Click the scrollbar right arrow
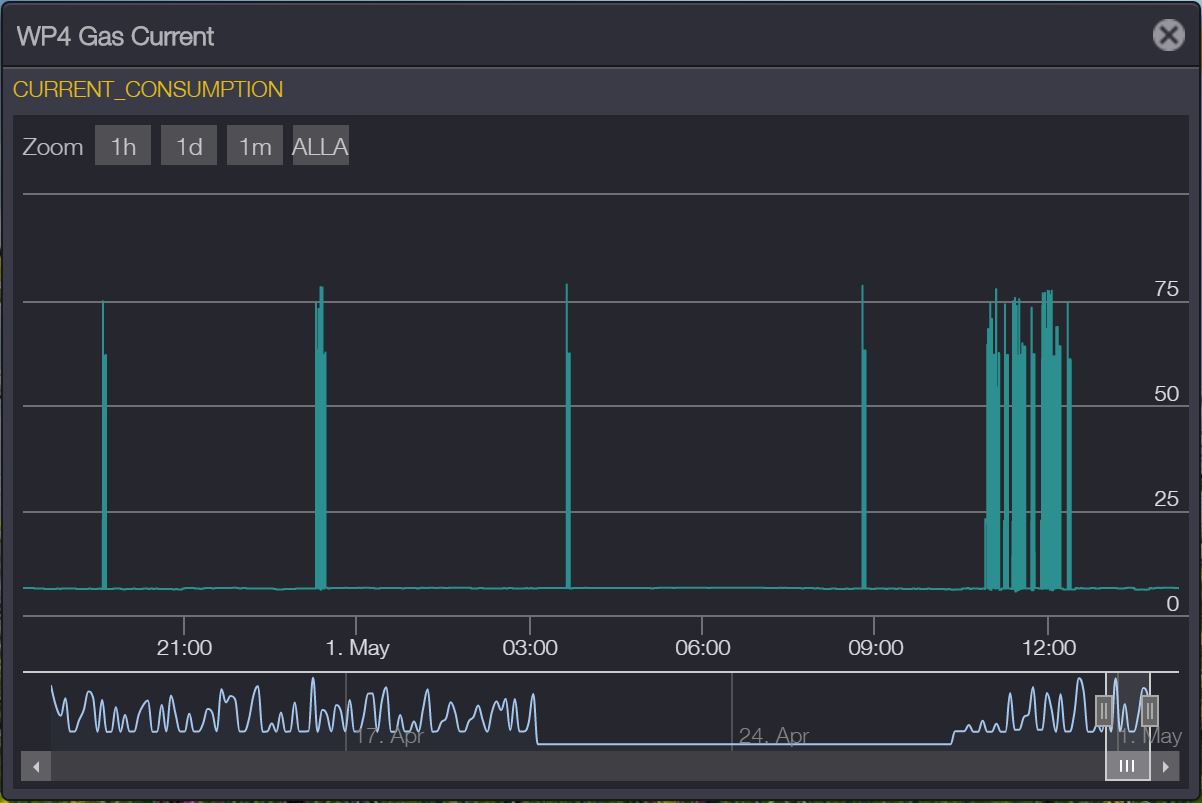The height and width of the screenshot is (803, 1202). pos(1165,767)
